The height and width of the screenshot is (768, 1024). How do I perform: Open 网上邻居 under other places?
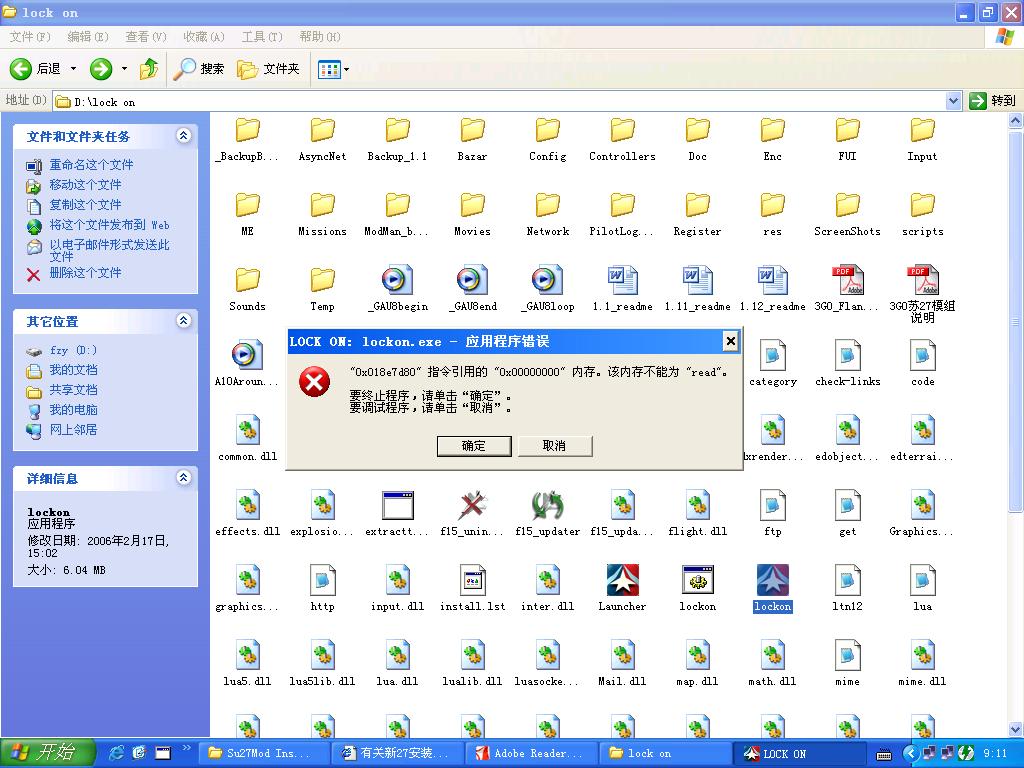(73, 430)
